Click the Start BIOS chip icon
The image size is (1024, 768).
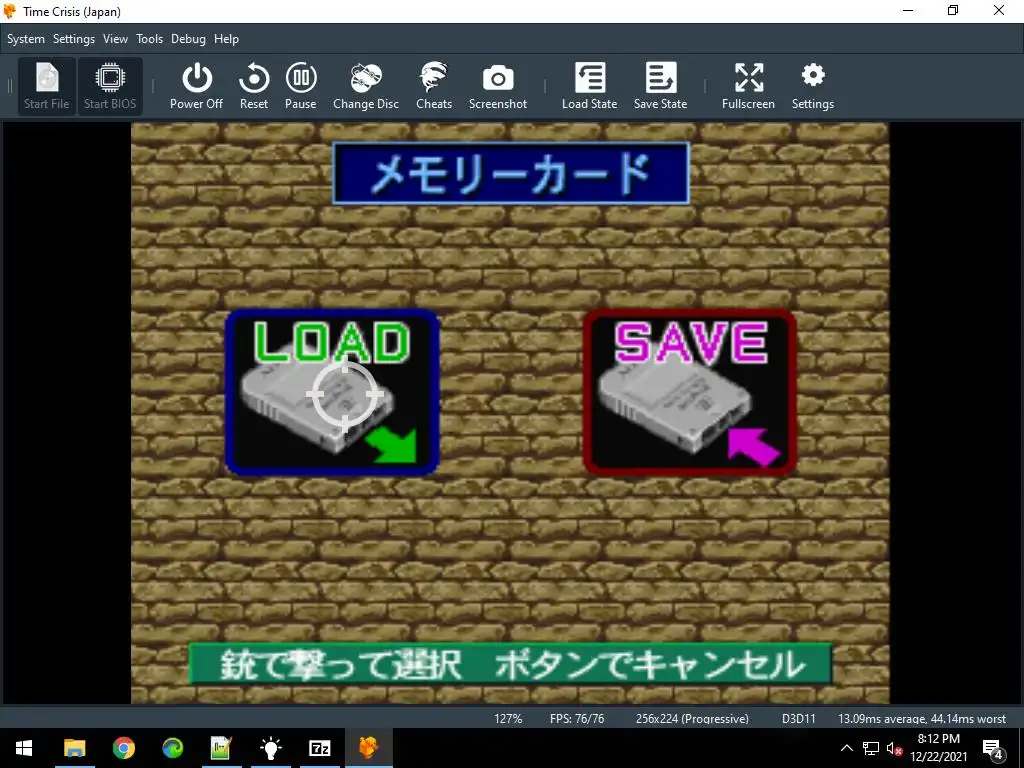tap(110, 86)
